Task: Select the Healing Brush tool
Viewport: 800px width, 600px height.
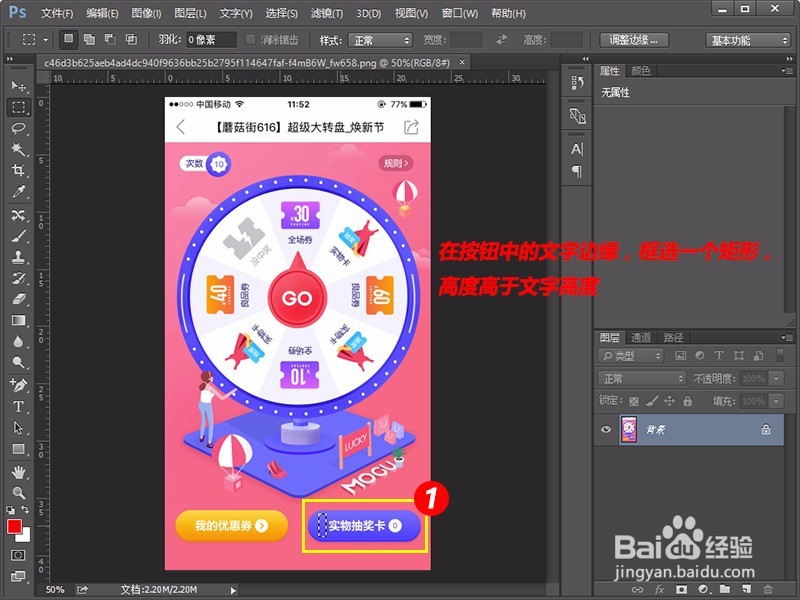Action: [x=18, y=215]
